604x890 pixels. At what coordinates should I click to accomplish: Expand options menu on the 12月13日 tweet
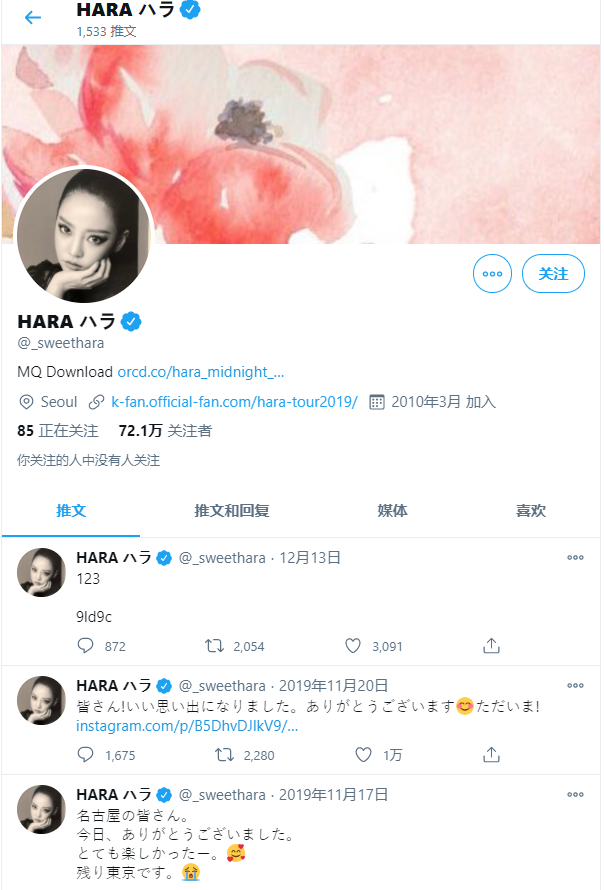click(576, 558)
